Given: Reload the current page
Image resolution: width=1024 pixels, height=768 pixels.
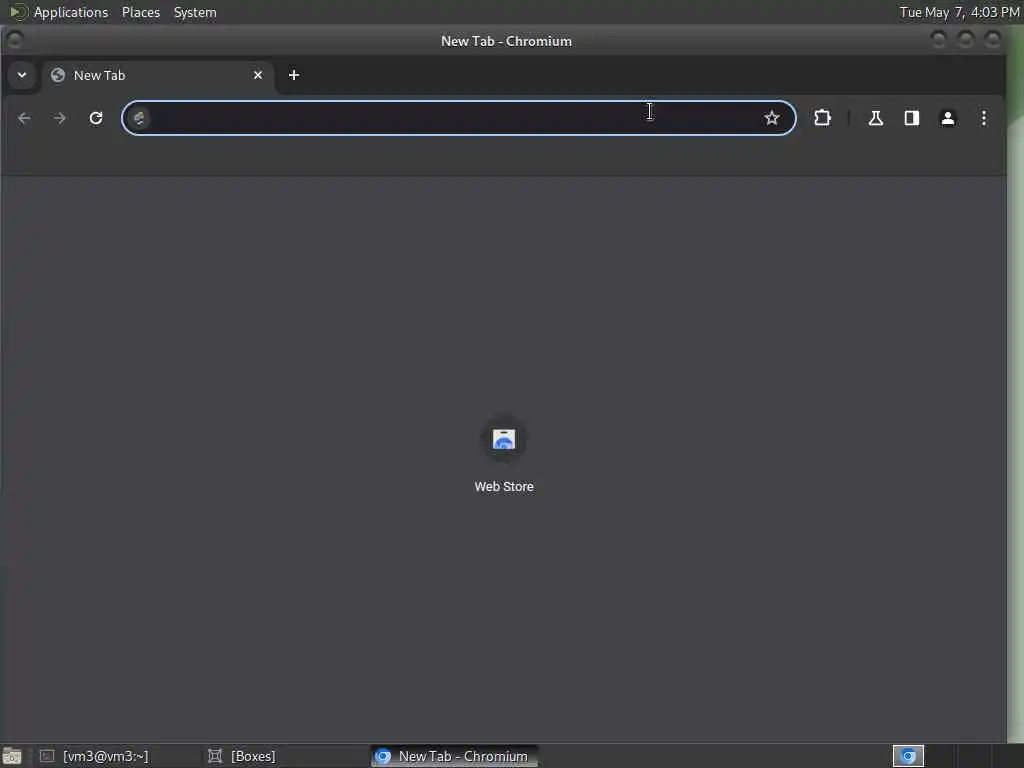Looking at the screenshot, I should click(x=96, y=118).
